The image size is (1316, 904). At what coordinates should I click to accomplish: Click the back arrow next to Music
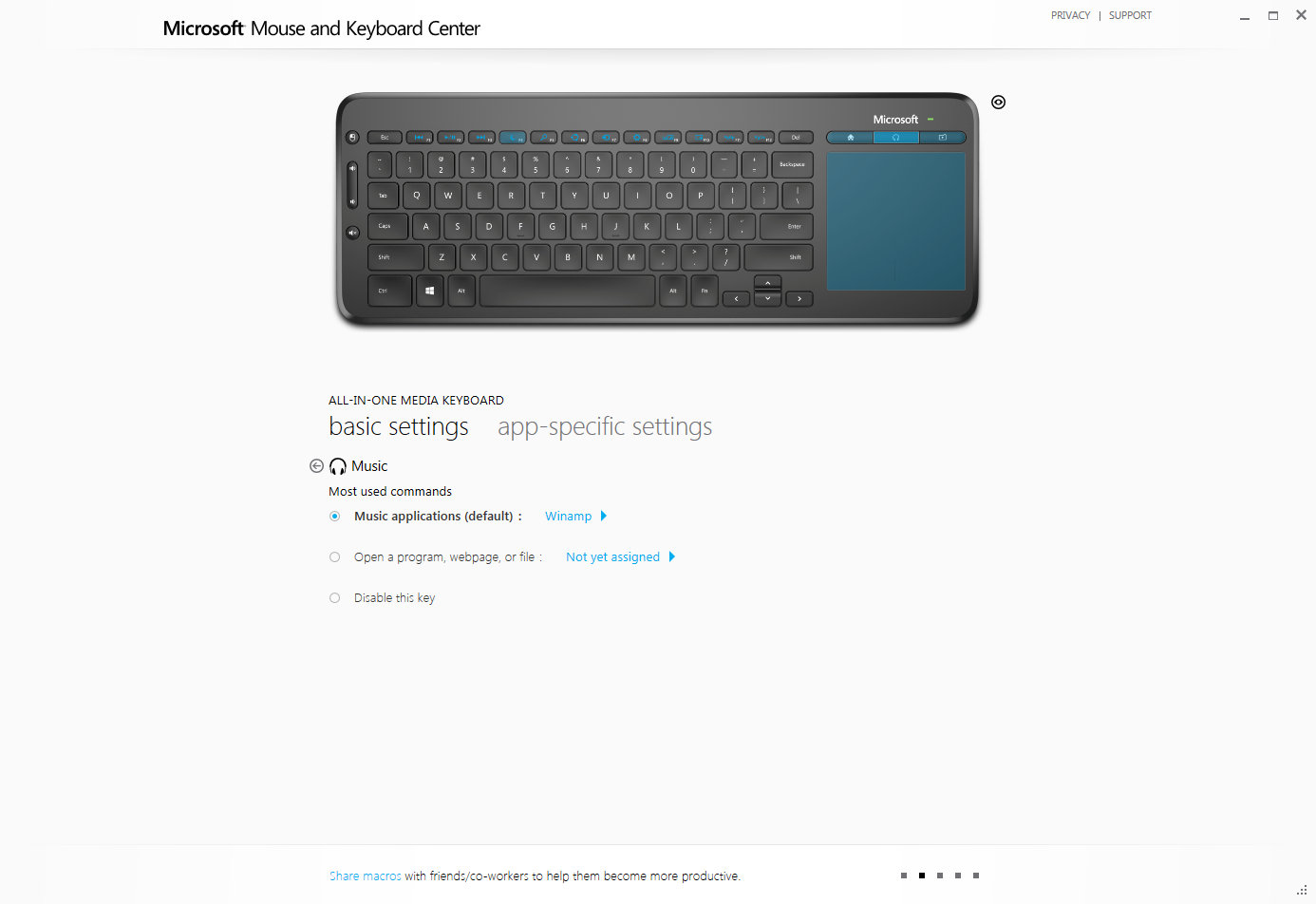tap(316, 466)
